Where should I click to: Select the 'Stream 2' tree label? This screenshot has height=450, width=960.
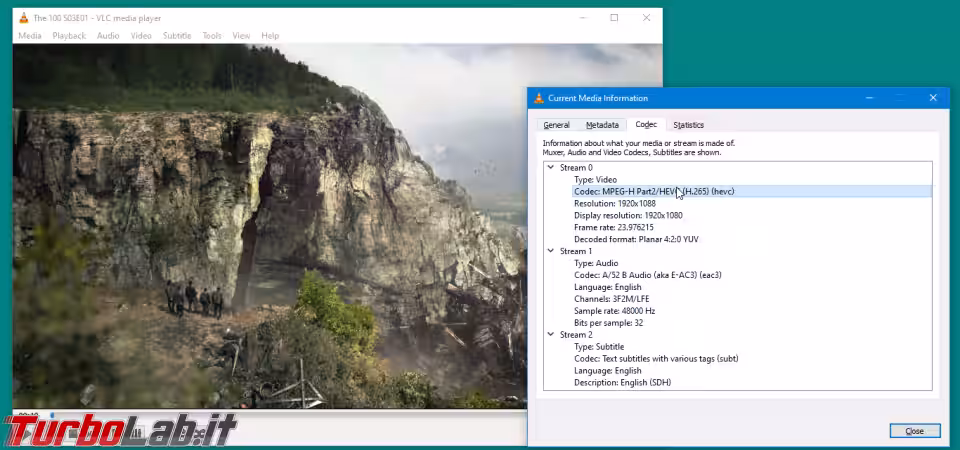coord(576,334)
